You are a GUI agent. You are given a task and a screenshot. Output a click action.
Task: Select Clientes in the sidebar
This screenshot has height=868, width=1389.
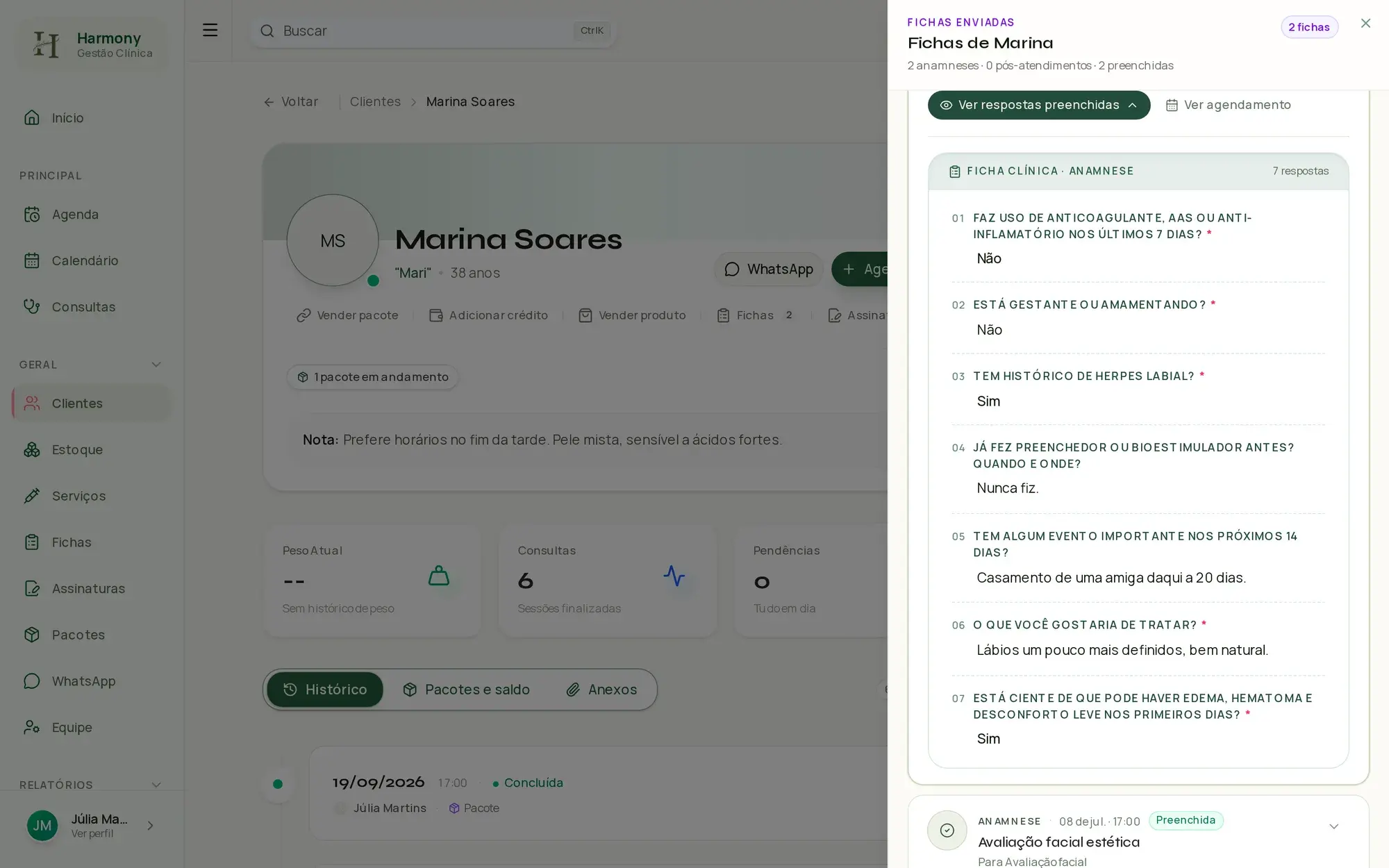tap(92, 403)
